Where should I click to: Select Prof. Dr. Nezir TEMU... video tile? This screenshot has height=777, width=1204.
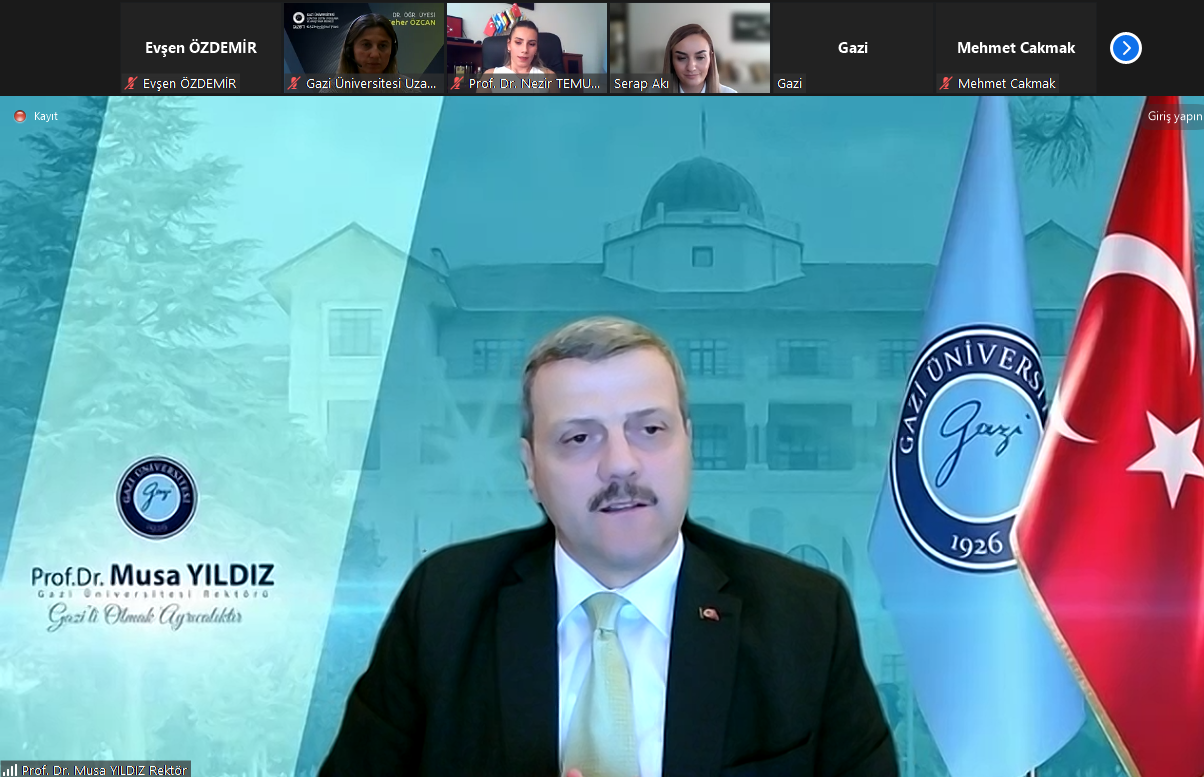click(527, 48)
